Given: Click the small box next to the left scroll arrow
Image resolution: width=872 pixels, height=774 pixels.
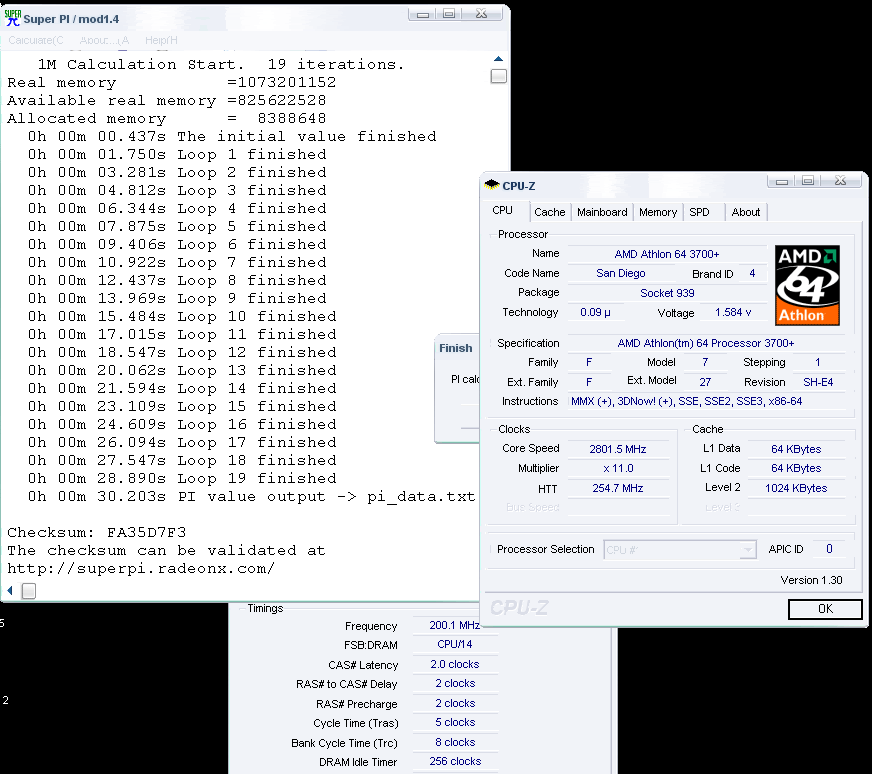Looking at the screenshot, I should point(28,590).
